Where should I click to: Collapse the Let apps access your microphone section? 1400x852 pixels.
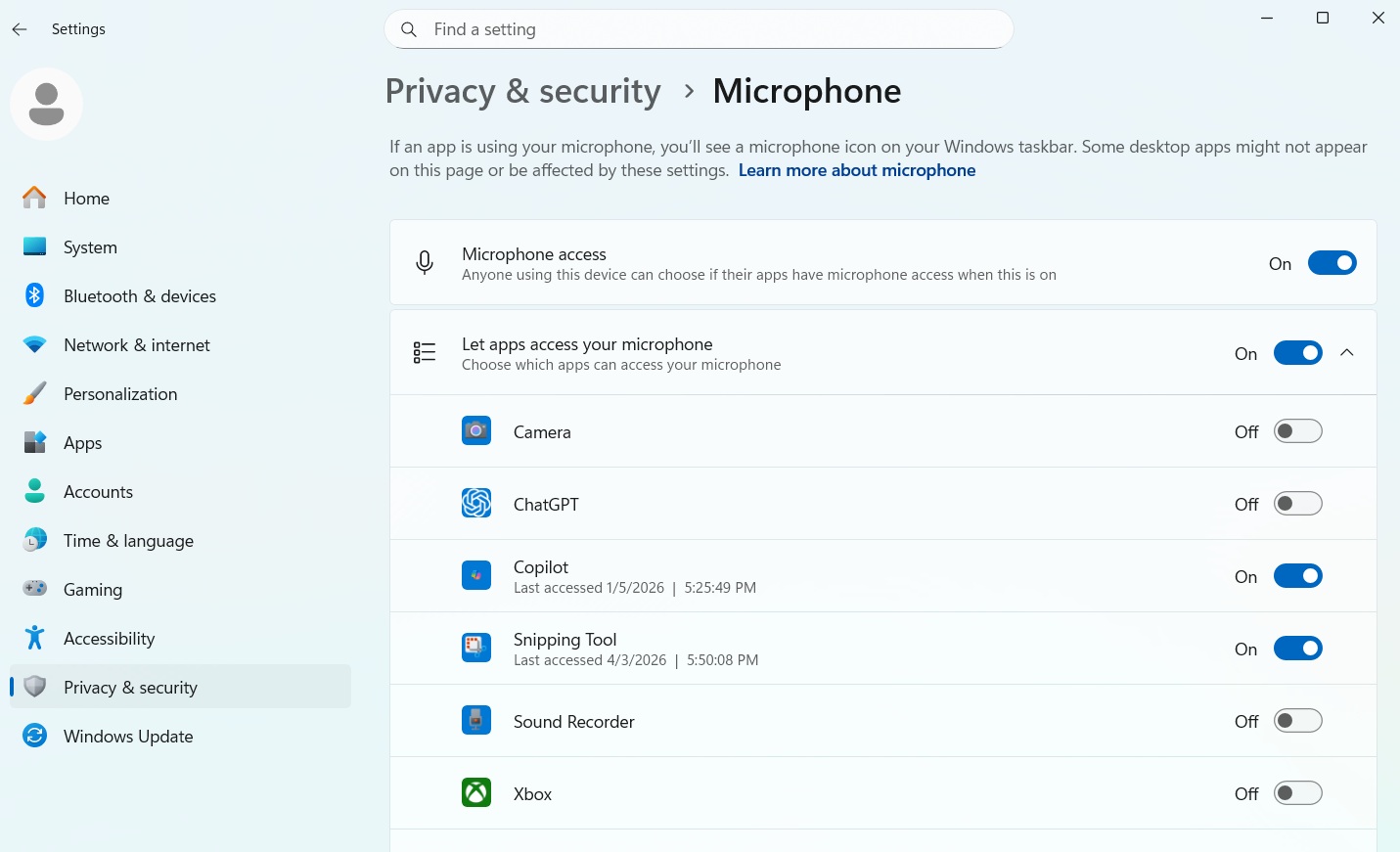(1347, 352)
